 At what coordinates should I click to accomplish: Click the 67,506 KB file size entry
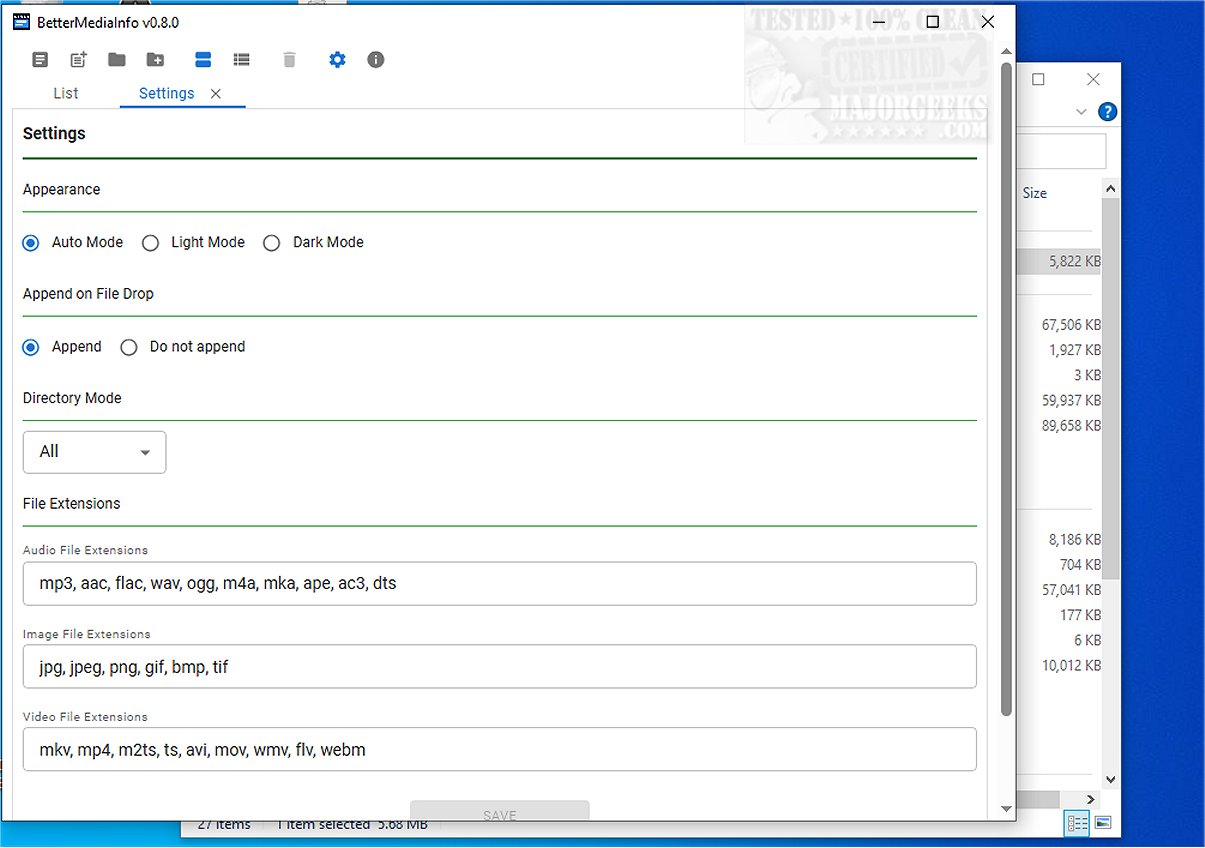pos(1071,325)
